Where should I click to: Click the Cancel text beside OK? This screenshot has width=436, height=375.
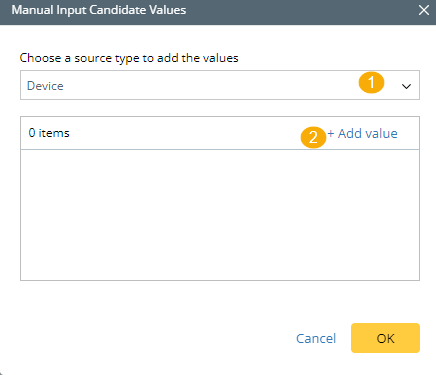(x=316, y=338)
